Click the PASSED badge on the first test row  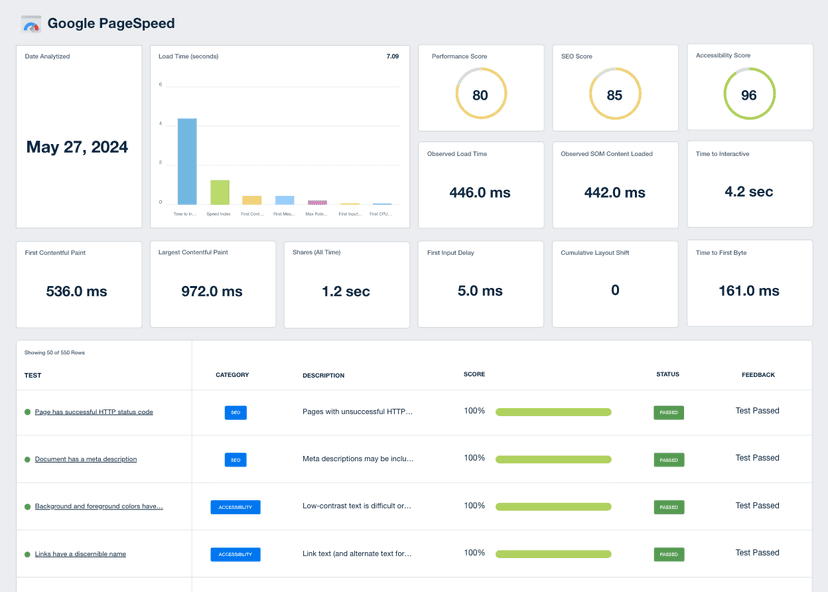[x=669, y=412]
